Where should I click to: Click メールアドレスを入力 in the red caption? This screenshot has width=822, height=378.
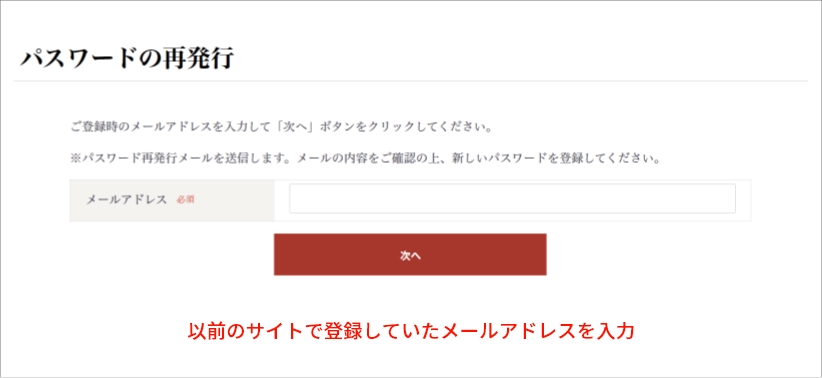point(539,331)
